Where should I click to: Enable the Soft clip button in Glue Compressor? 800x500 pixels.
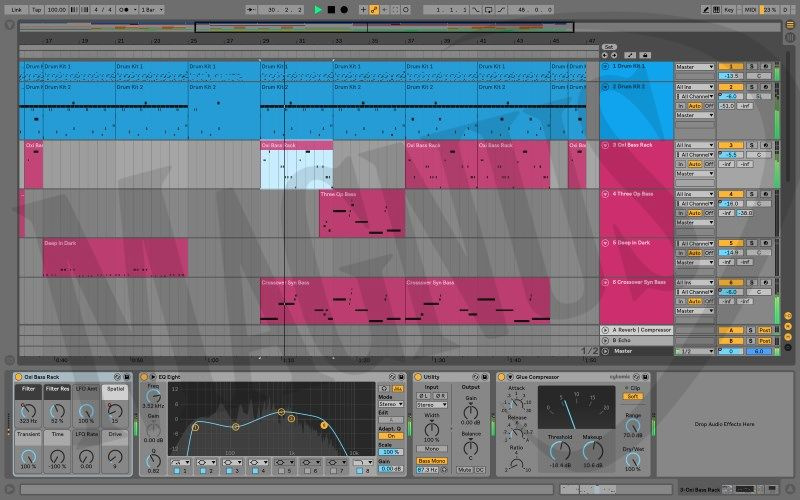[634, 396]
